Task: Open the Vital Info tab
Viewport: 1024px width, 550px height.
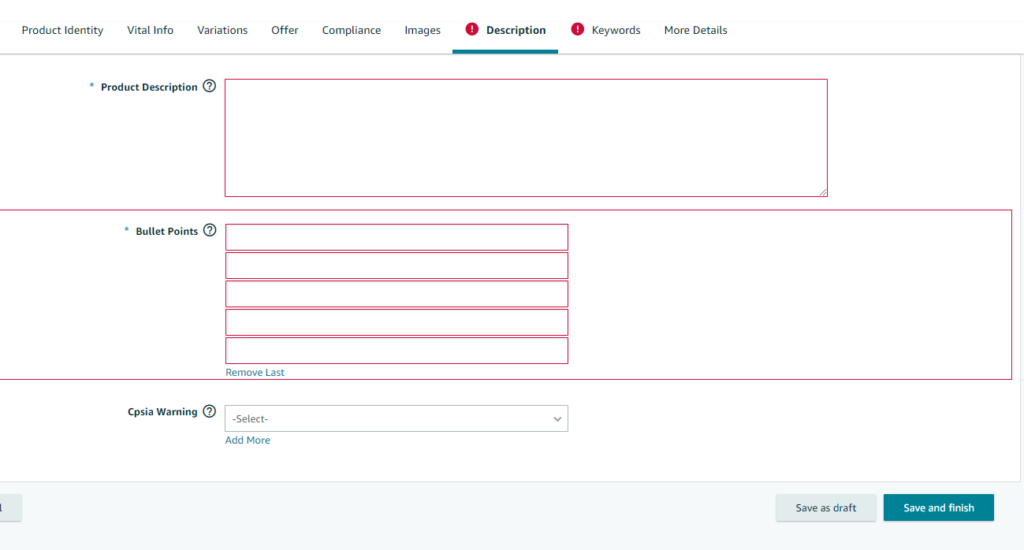Action: tap(150, 30)
